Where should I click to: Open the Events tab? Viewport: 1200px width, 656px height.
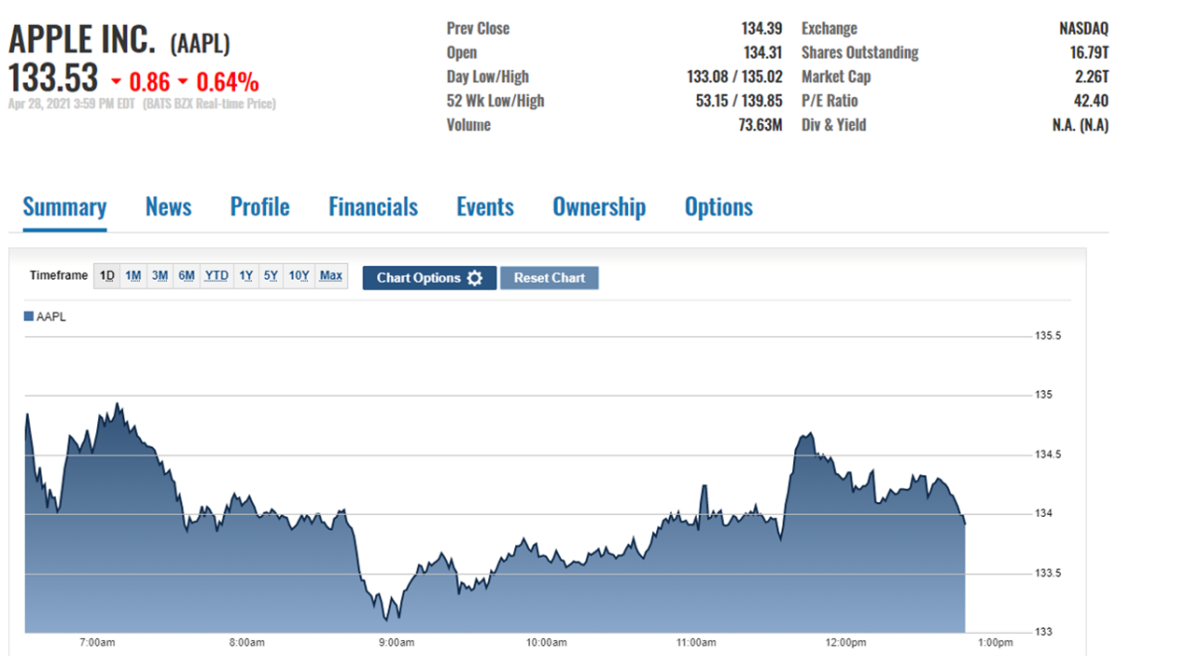pos(485,207)
